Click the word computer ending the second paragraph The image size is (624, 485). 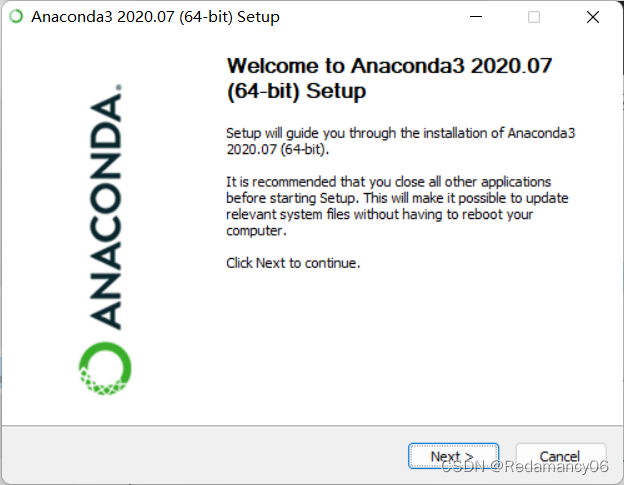coord(255,231)
